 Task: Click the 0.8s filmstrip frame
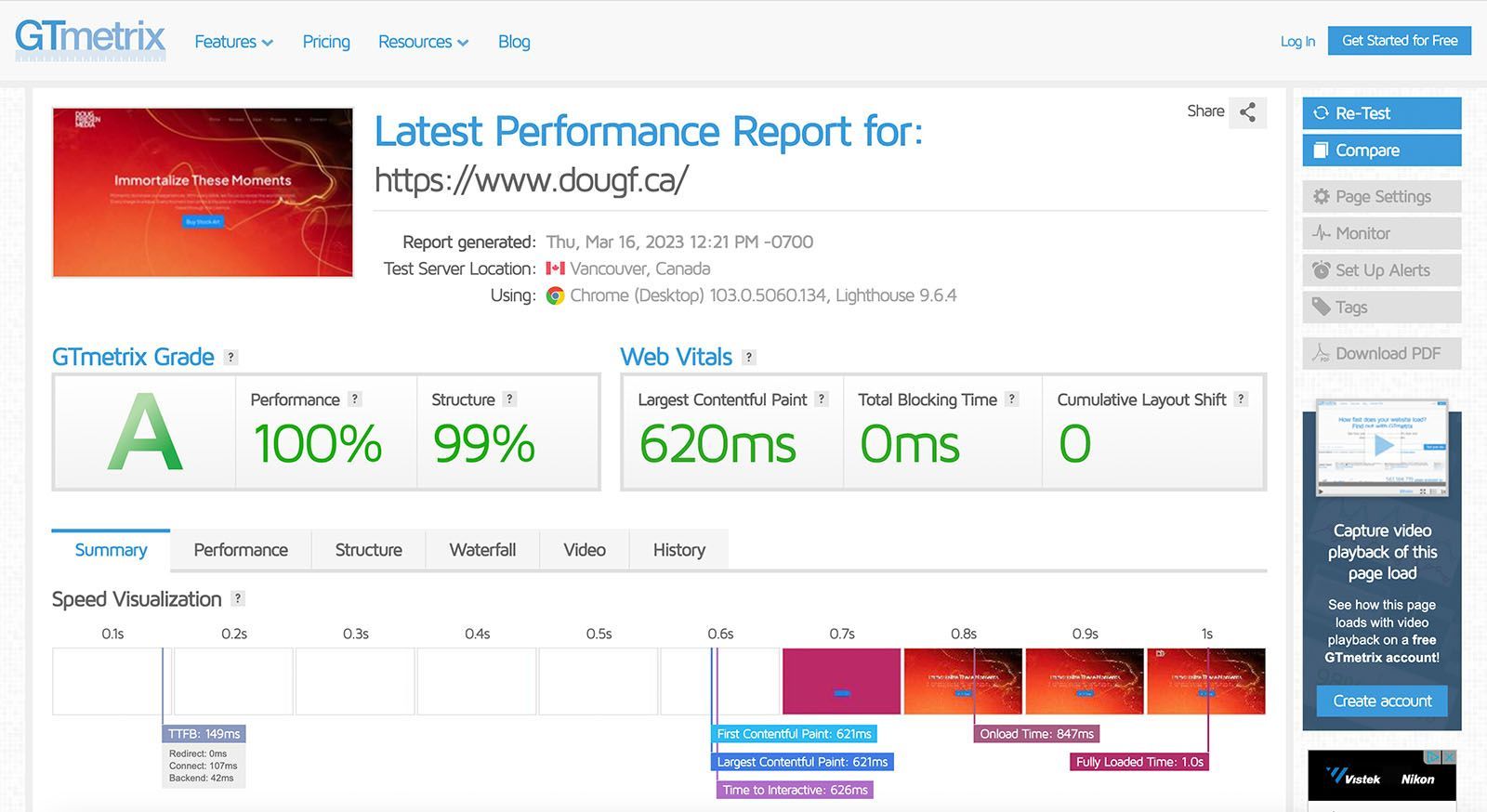click(963, 681)
